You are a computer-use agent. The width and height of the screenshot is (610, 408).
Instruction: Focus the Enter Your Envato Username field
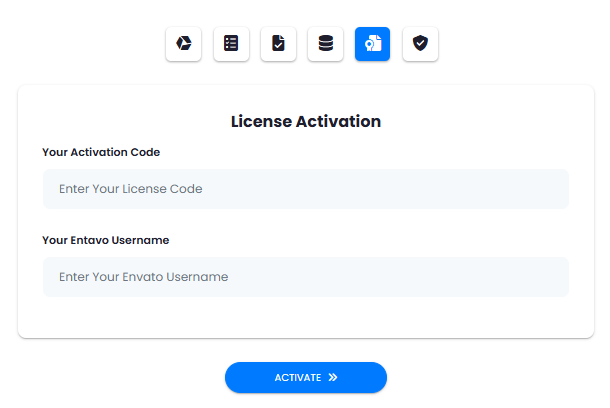pyautogui.click(x=306, y=277)
